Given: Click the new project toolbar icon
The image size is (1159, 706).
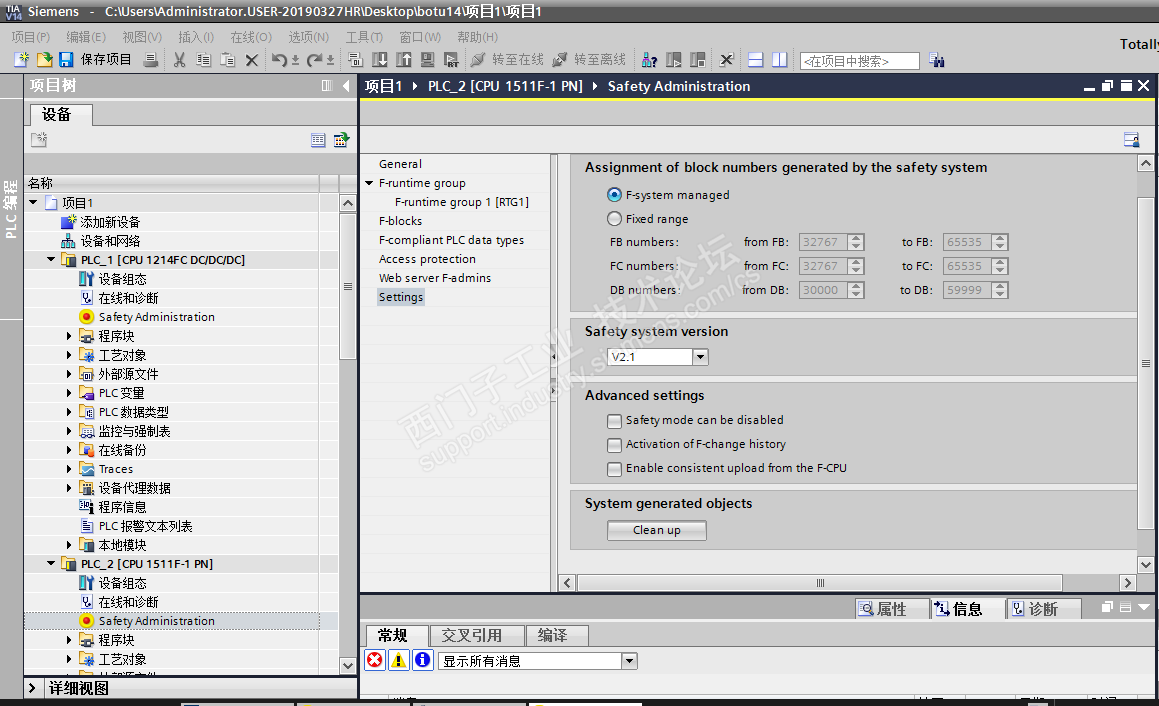Looking at the screenshot, I should (21, 60).
